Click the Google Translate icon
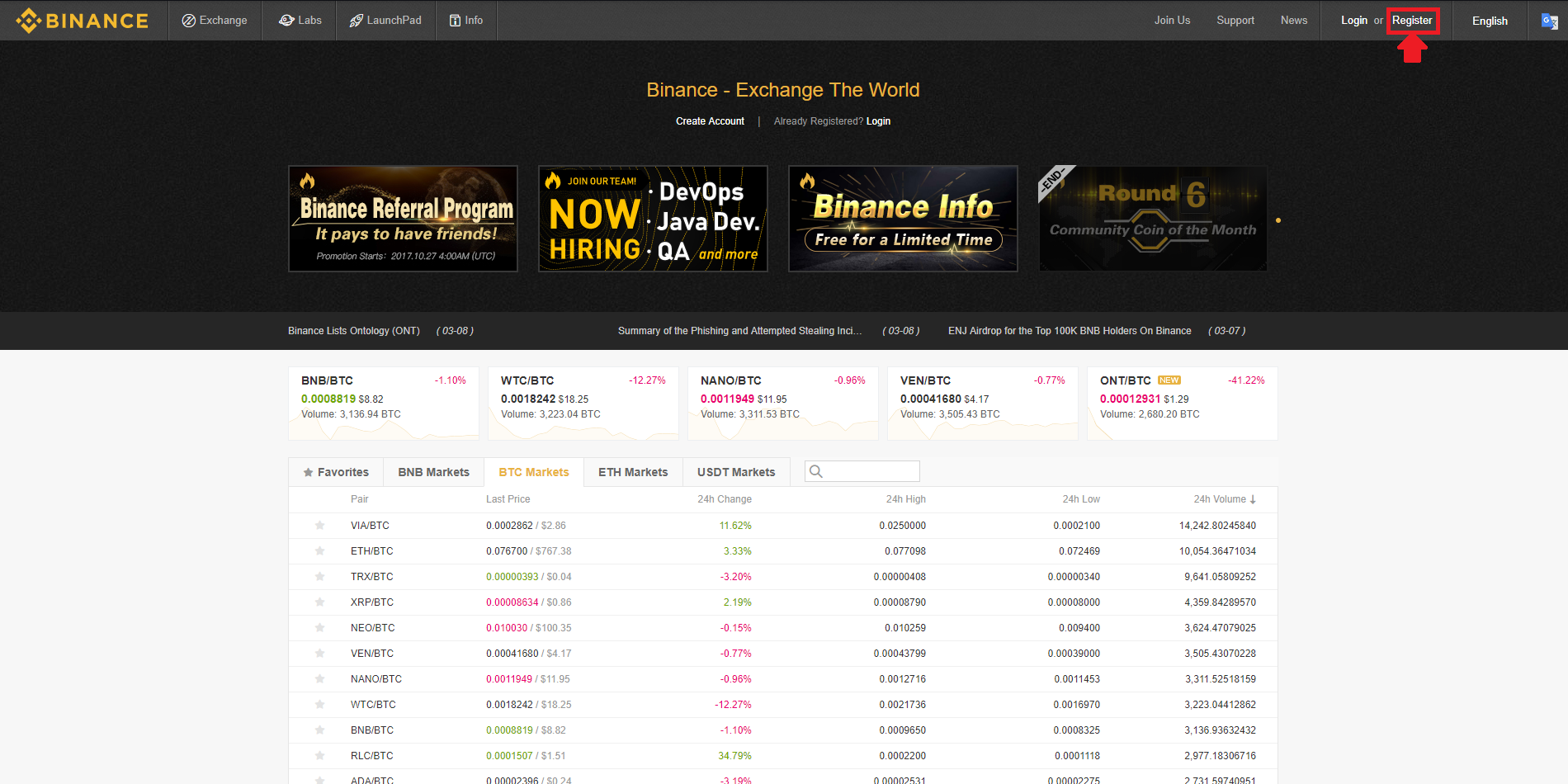The image size is (1568, 784). pos(1549,21)
